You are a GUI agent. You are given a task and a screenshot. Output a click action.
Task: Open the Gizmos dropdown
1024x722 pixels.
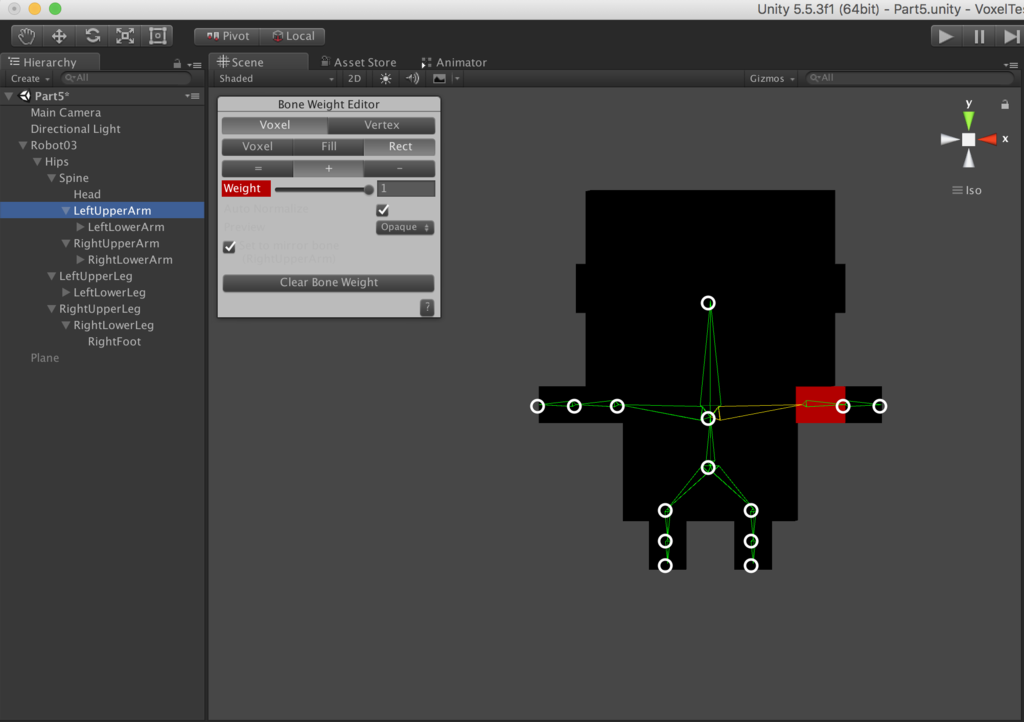pyautogui.click(x=772, y=78)
